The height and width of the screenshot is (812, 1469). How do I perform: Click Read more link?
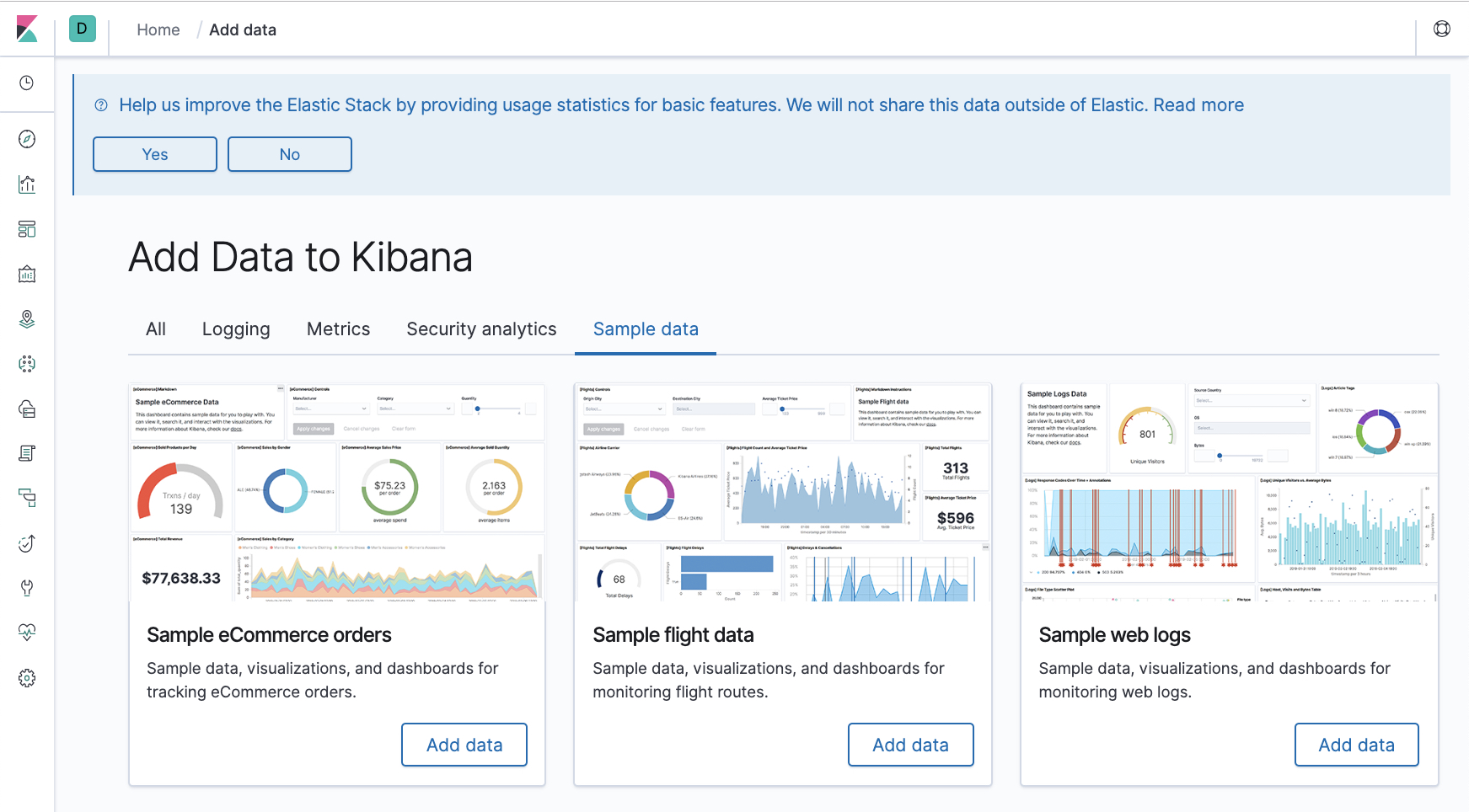click(1198, 105)
